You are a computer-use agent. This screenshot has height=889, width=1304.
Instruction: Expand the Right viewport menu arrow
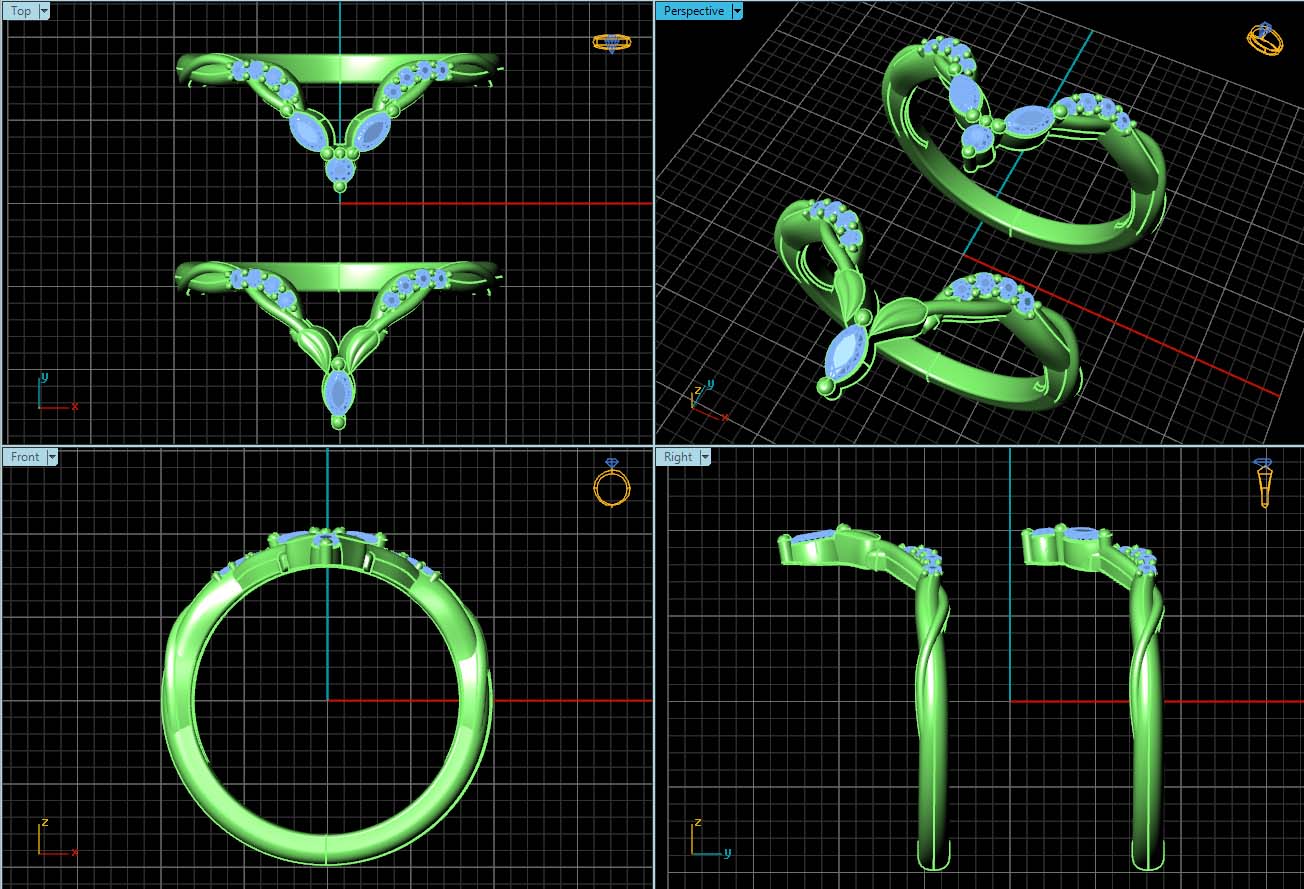pyautogui.click(x=705, y=457)
